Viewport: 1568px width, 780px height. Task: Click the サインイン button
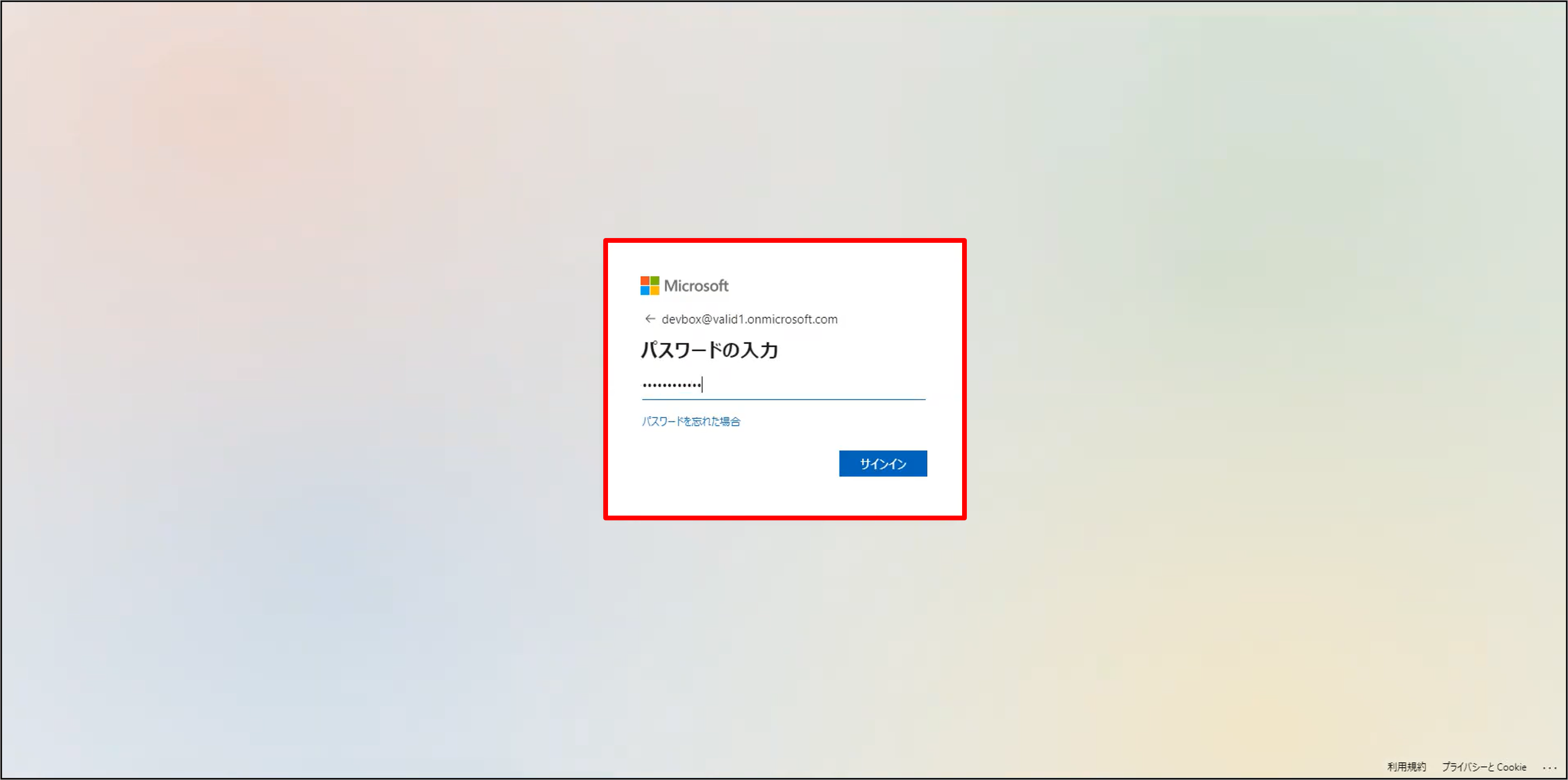(883, 463)
